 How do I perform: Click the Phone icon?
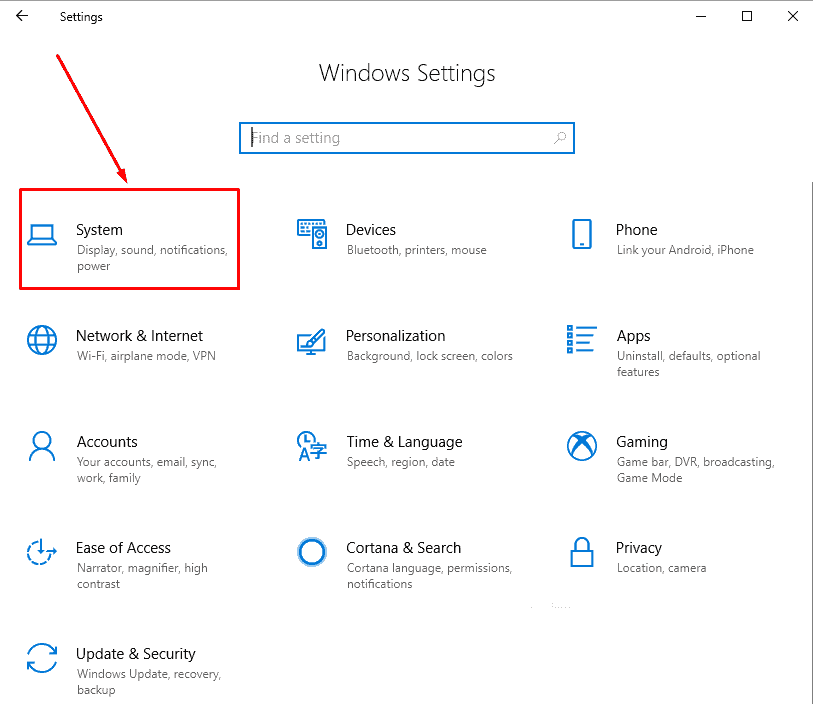point(582,234)
